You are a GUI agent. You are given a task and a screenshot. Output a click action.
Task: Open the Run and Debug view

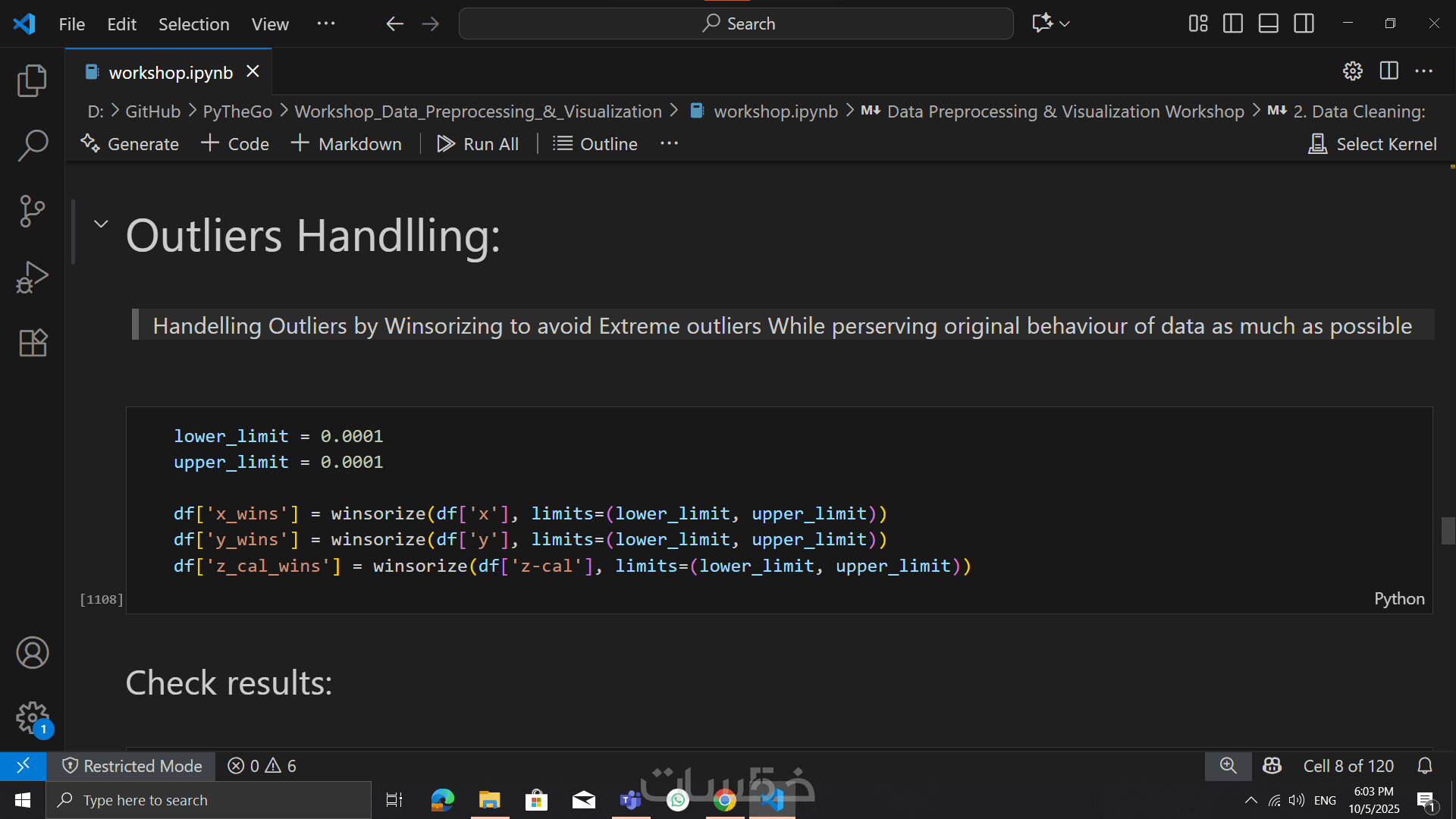pyautogui.click(x=32, y=277)
